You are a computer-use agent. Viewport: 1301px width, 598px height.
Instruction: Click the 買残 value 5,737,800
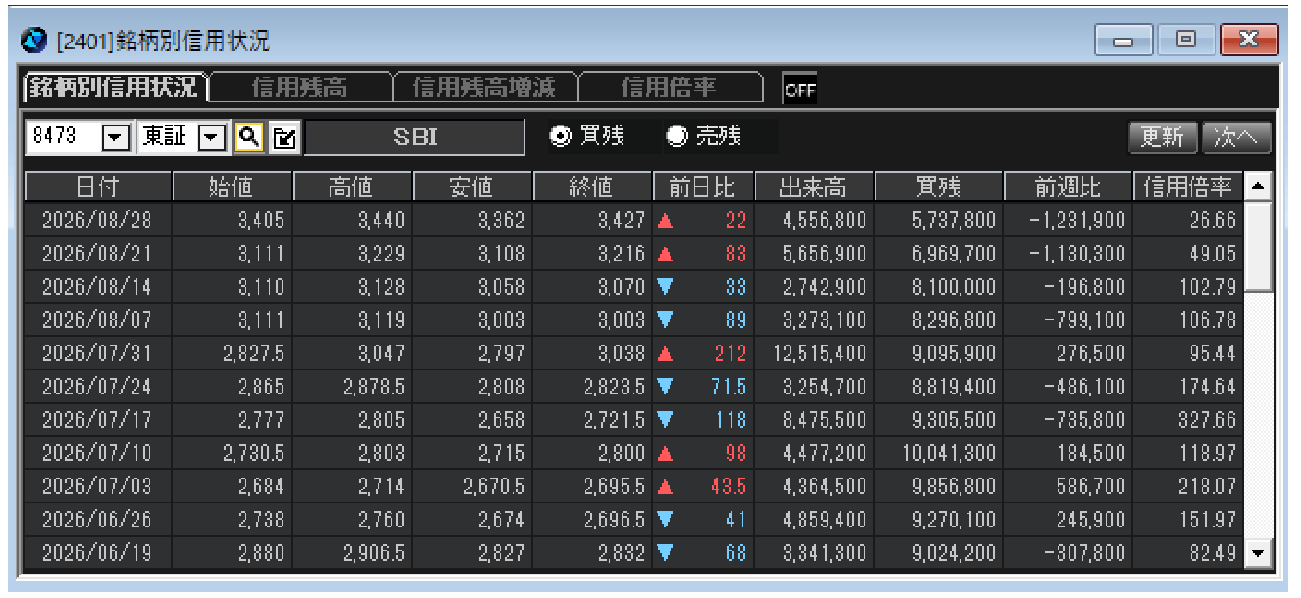coord(954,220)
